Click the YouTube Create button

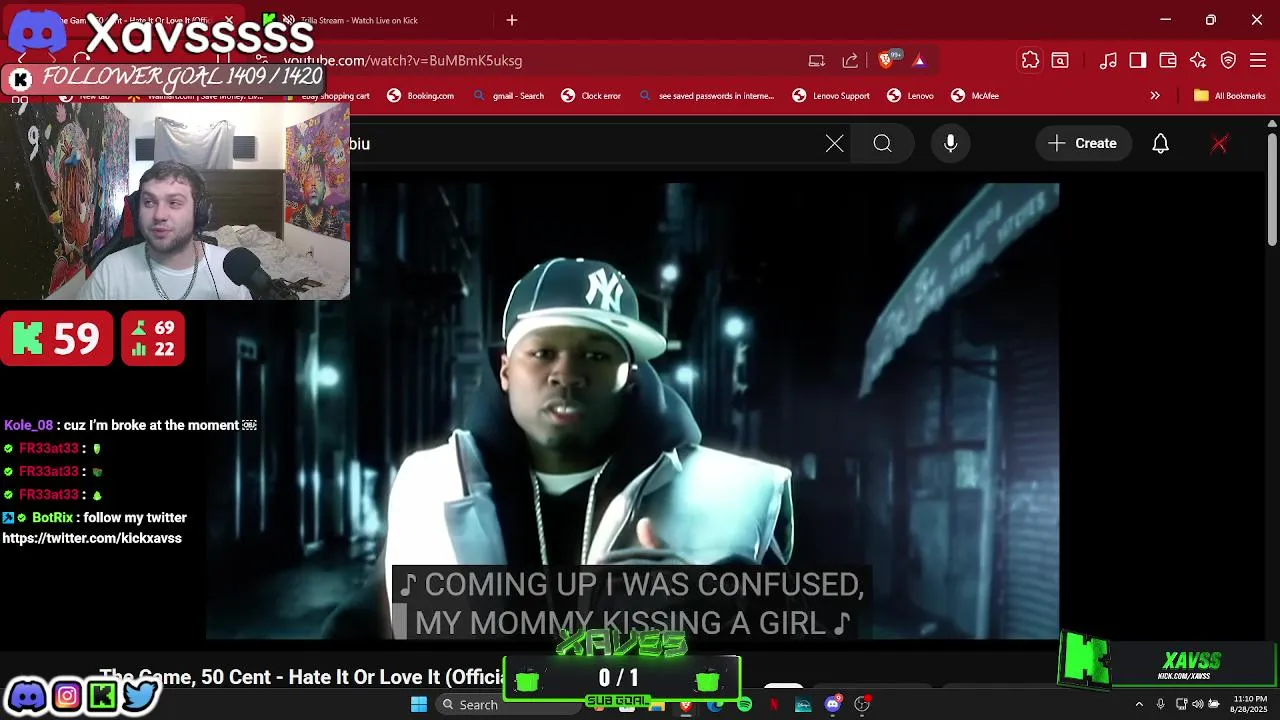1083,144
